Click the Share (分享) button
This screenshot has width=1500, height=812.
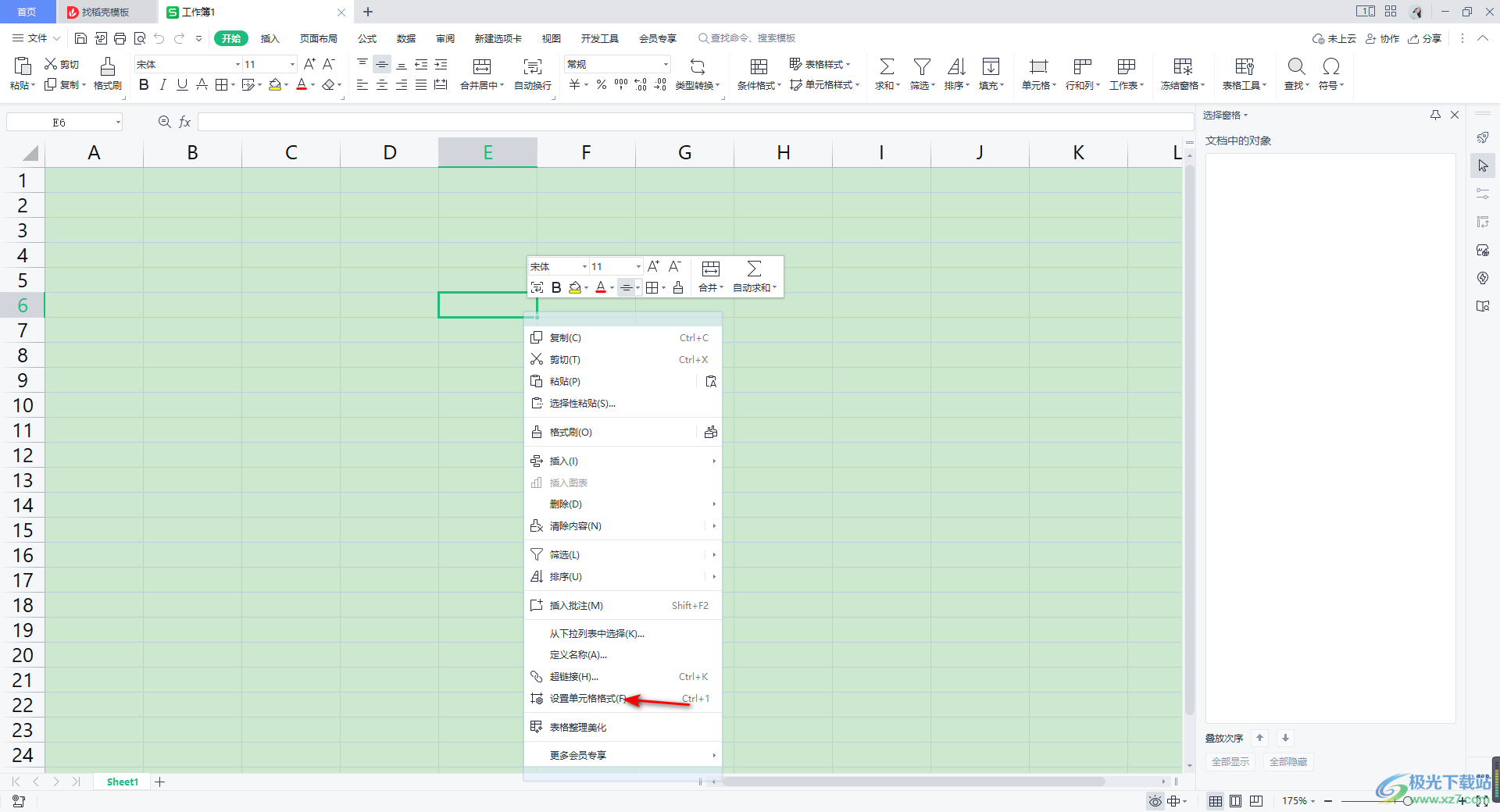tap(1425, 38)
